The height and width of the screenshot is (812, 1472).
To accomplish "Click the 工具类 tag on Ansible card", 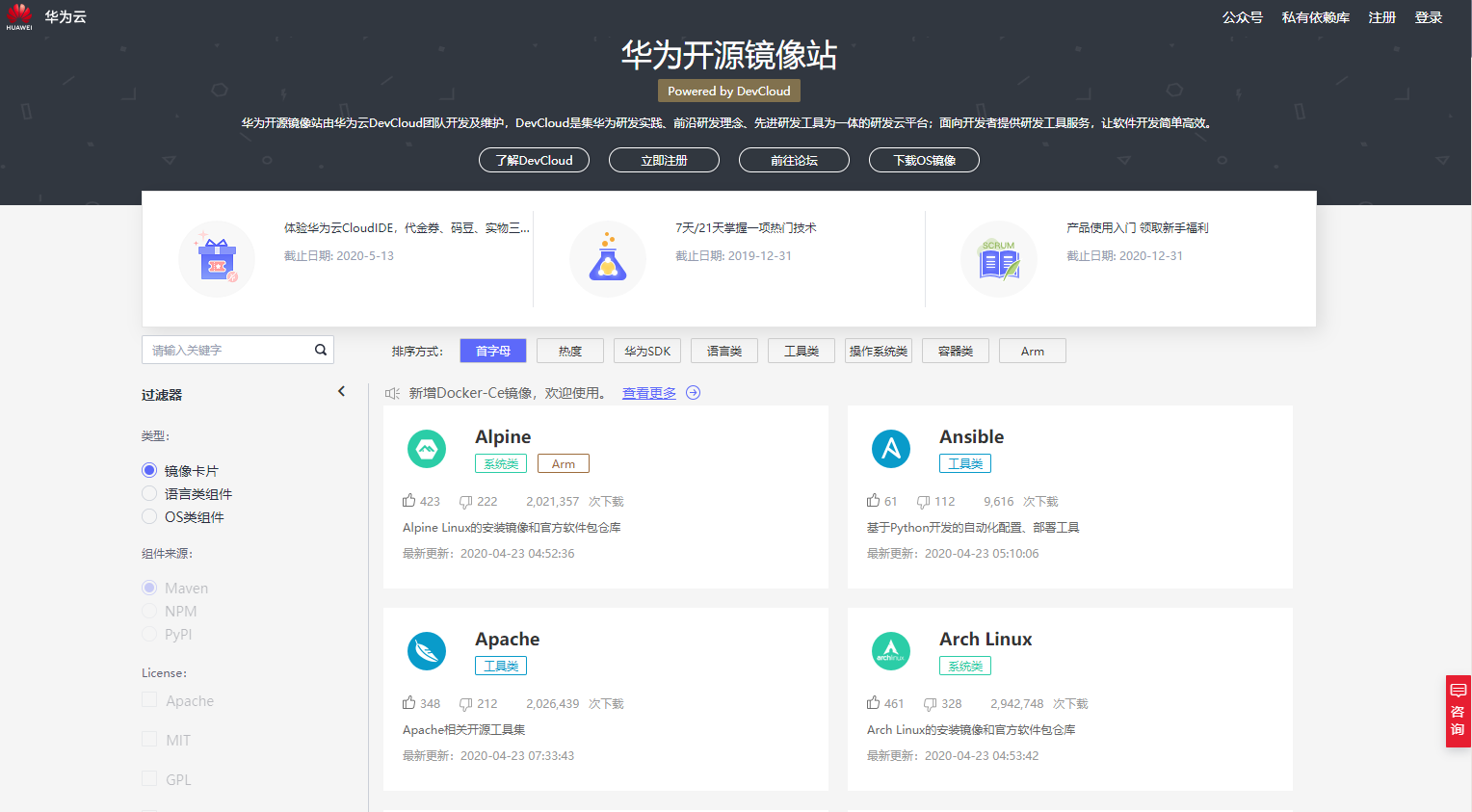I will [965, 463].
